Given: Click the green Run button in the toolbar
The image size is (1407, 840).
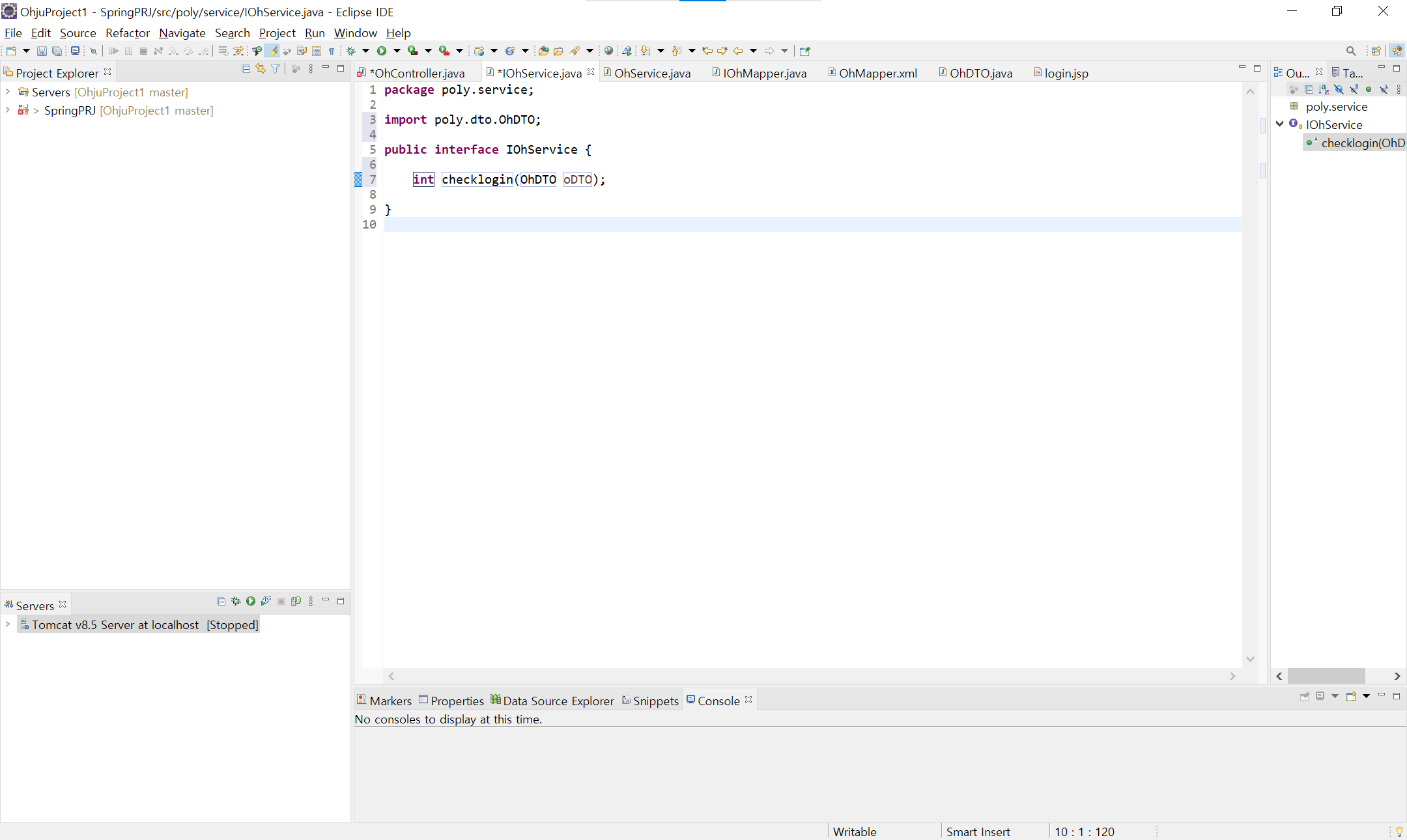Looking at the screenshot, I should (382, 51).
